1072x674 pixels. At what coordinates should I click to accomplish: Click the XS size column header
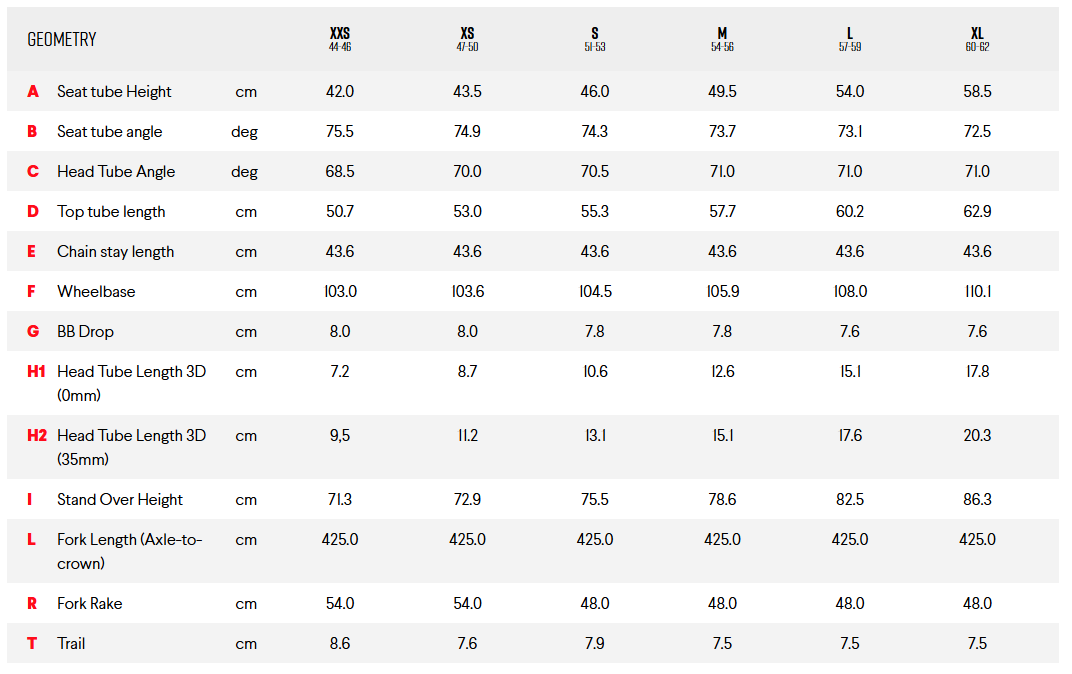467,38
